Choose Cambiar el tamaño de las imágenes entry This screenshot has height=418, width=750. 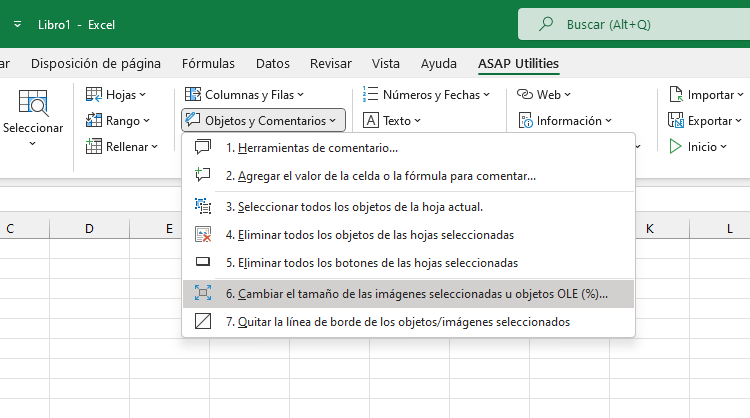(408, 294)
